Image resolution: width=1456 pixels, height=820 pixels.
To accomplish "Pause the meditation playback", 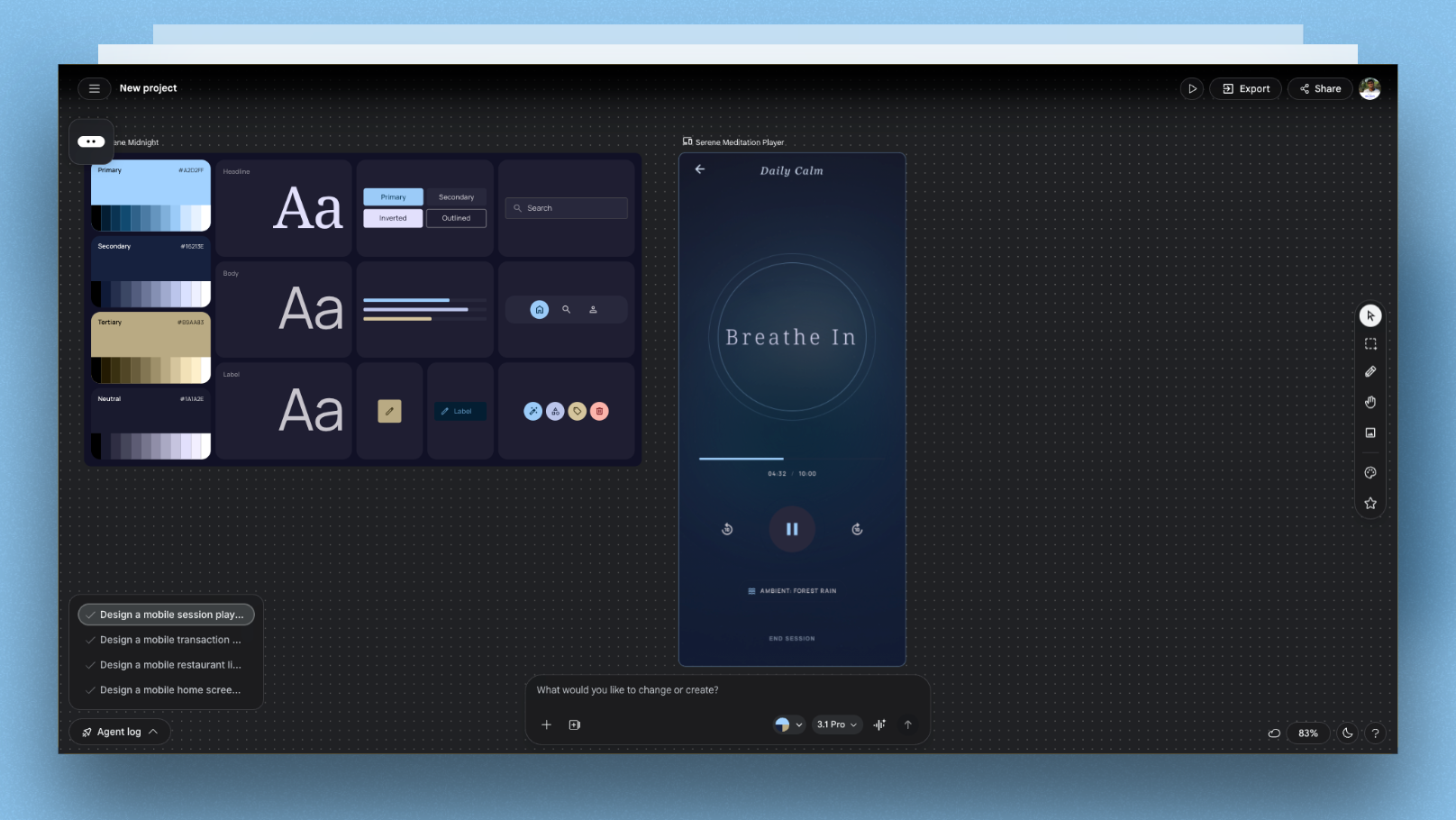I will click(x=792, y=529).
